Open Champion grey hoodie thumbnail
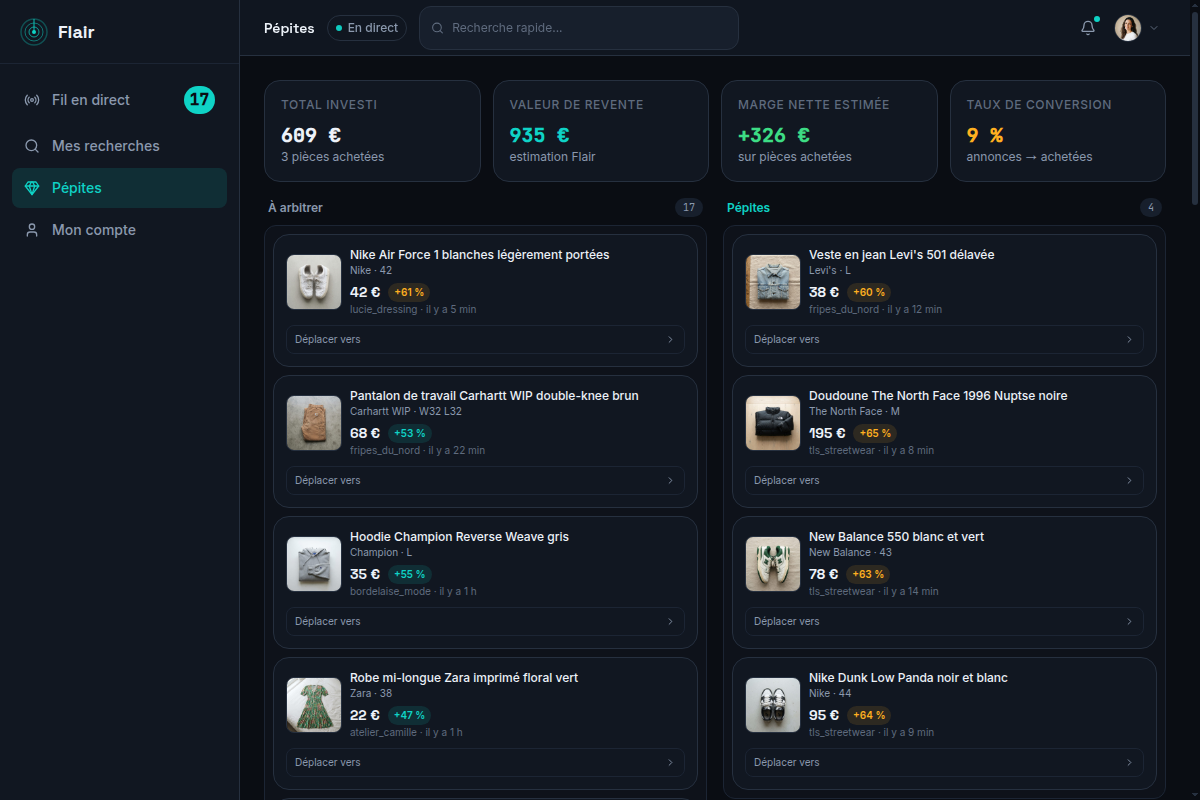The width and height of the screenshot is (1200, 800). click(x=314, y=564)
